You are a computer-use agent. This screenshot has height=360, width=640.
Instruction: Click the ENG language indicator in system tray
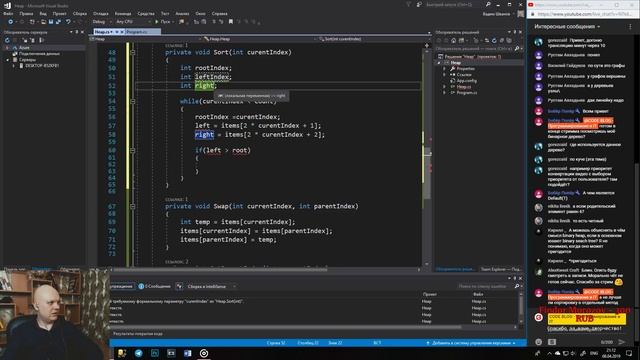594,353
